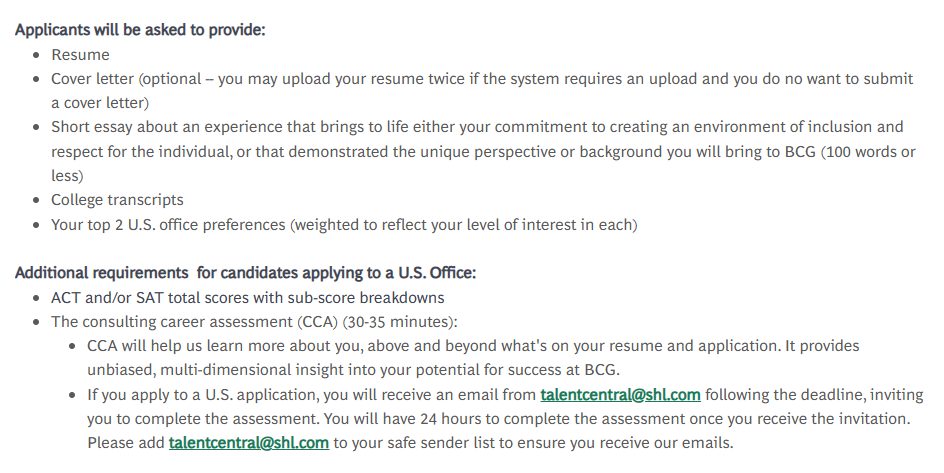944x473 pixels.
Task: Click the "Applicants will be asked to provide:" heading
Action: coord(140,29)
